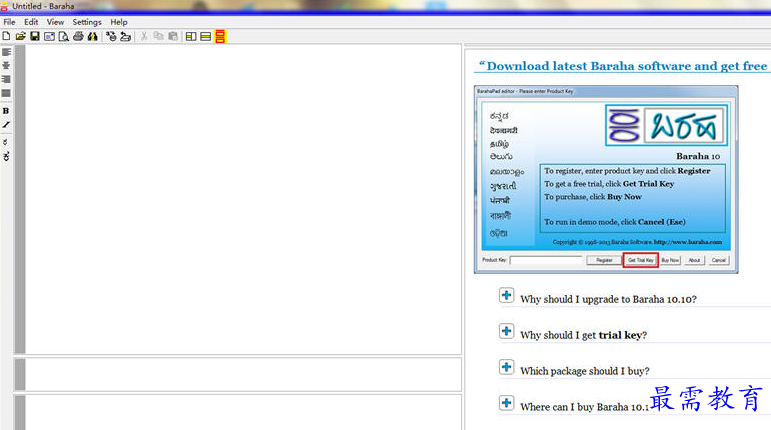
Task: Click the New document icon
Action: click(6, 36)
